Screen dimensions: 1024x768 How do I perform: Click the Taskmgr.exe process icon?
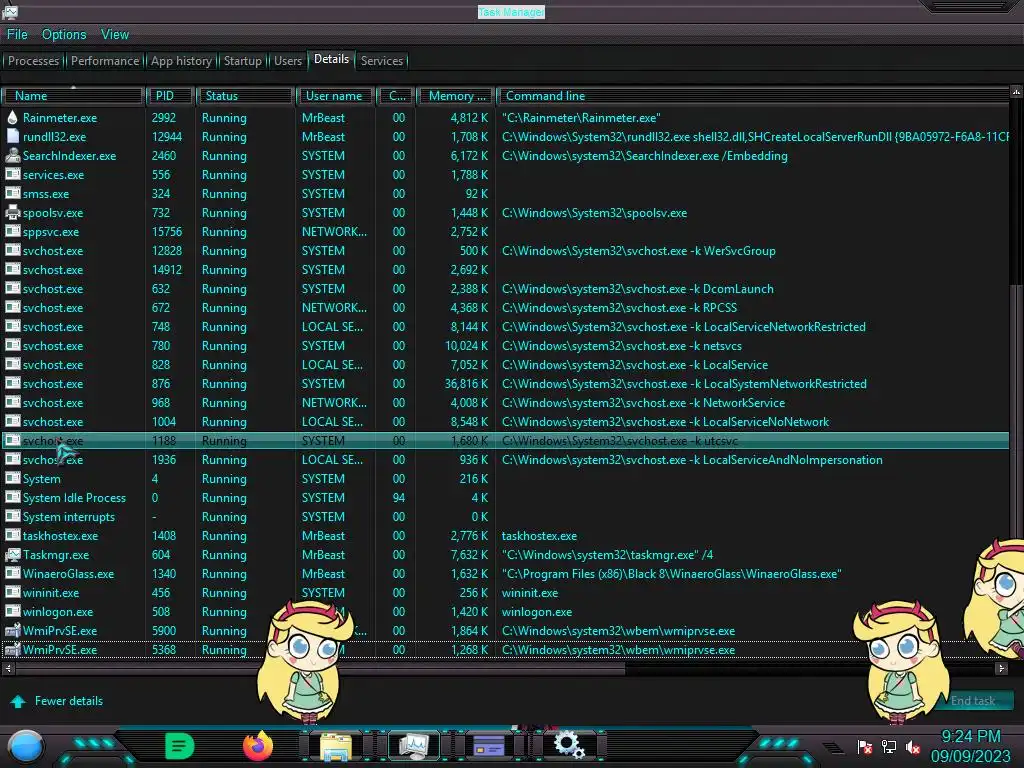pyautogui.click(x=12, y=554)
